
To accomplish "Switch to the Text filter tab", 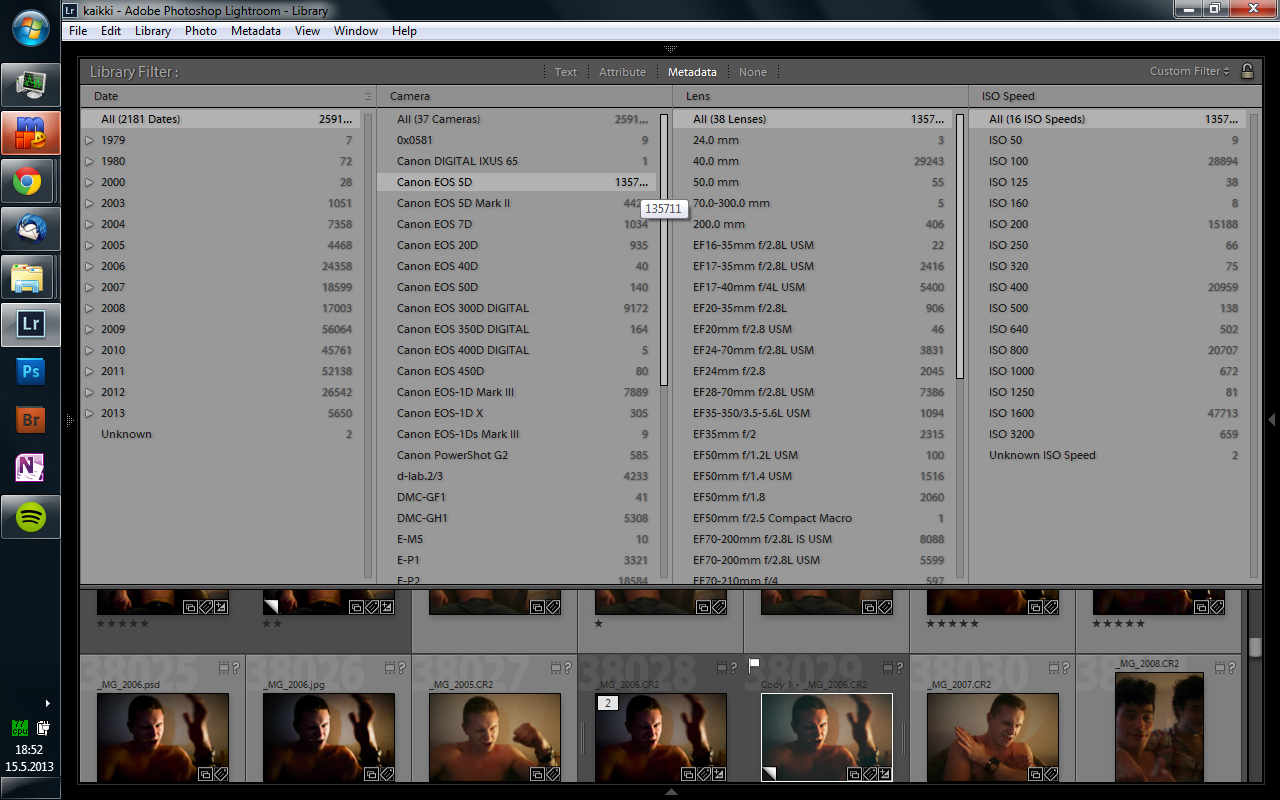I will 566,72.
